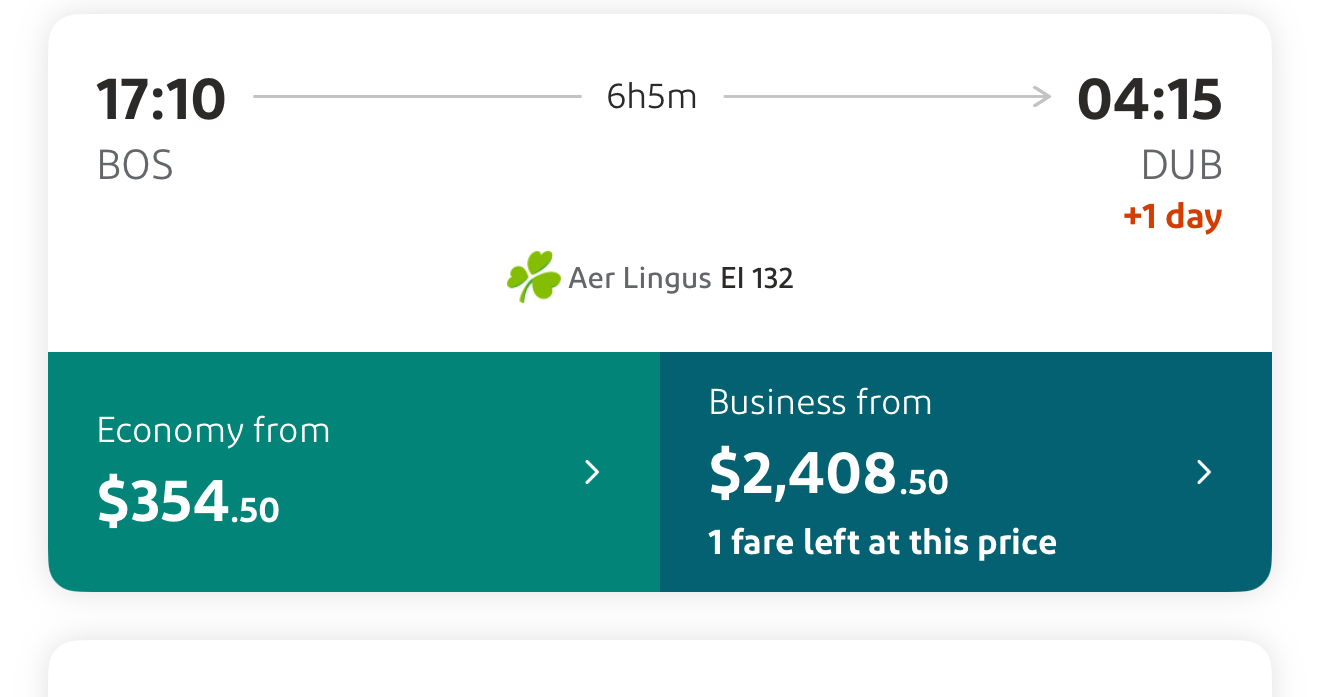The image size is (1320, 697).
Task: Click the "1 fare left at this price" notice
Action: (x=882, y=542)
